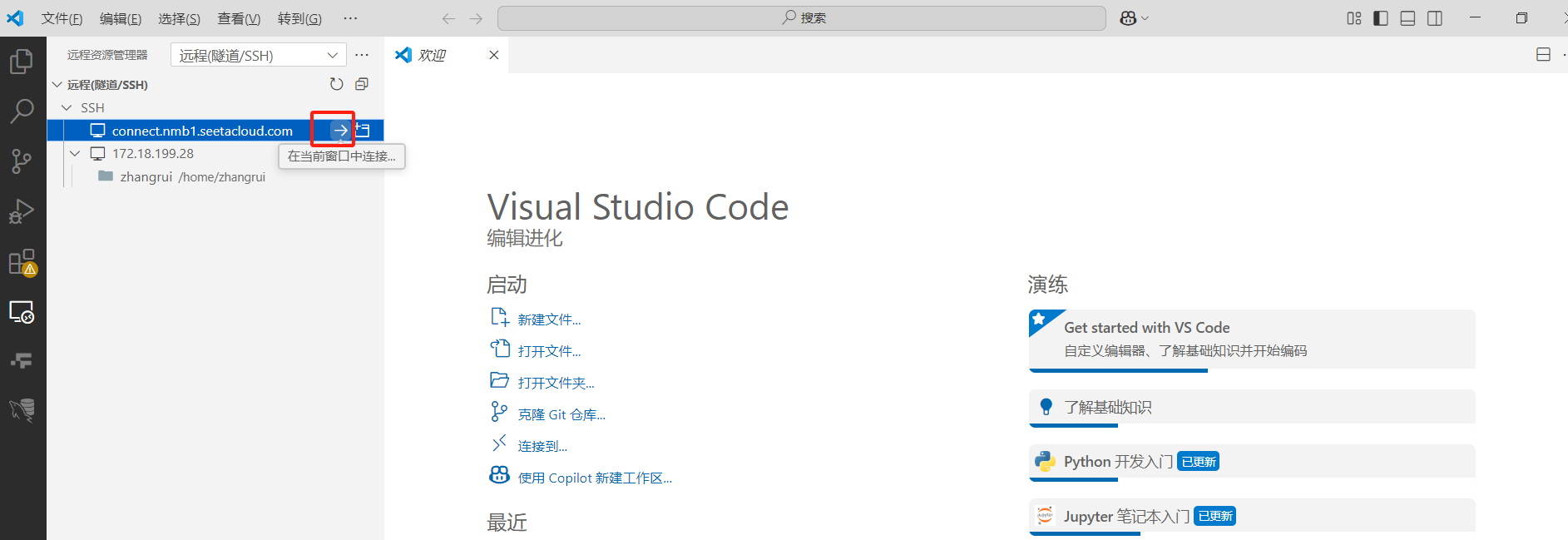Screen dimensions: 1568x540
Task: Close the Welcome tab
Action: (494, 55)
